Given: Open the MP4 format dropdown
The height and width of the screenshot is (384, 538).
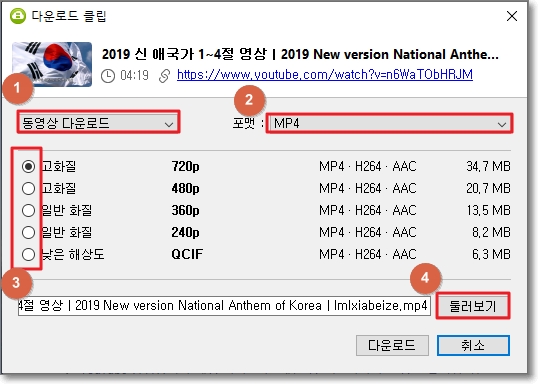Looking at the screenshot, I should coord(390,123).
